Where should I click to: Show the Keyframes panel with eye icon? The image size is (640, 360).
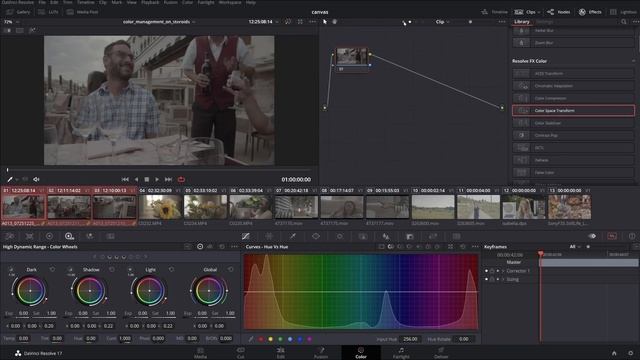tap(592, 236)
